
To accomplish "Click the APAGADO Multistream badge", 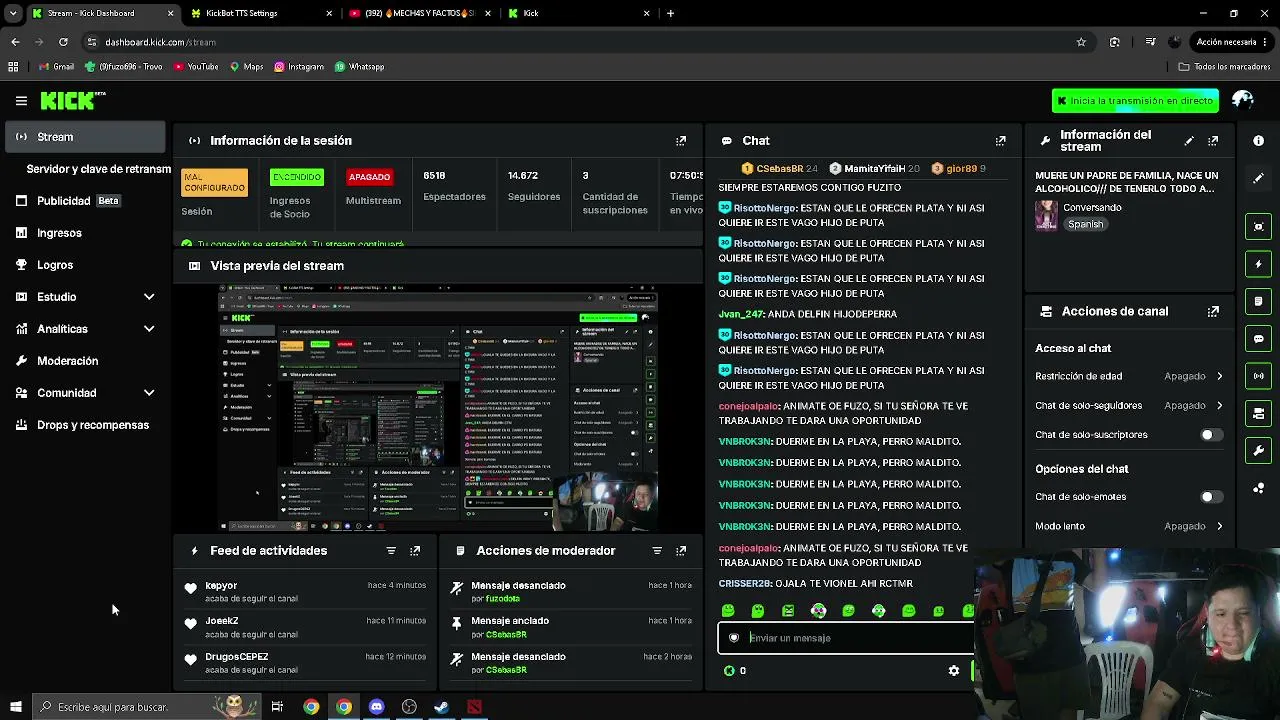I will [369, 177].
